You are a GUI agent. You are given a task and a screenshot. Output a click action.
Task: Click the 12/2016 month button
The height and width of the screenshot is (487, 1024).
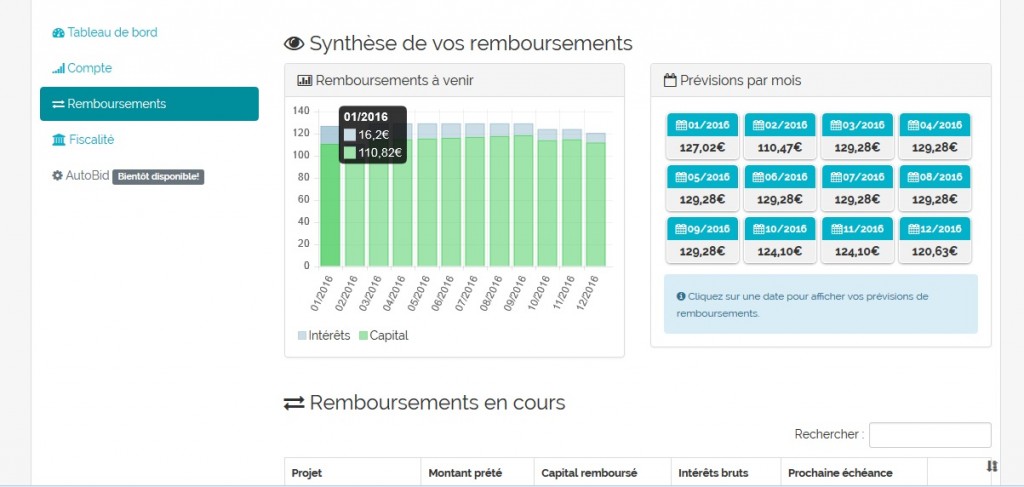(x=935, y=240)
